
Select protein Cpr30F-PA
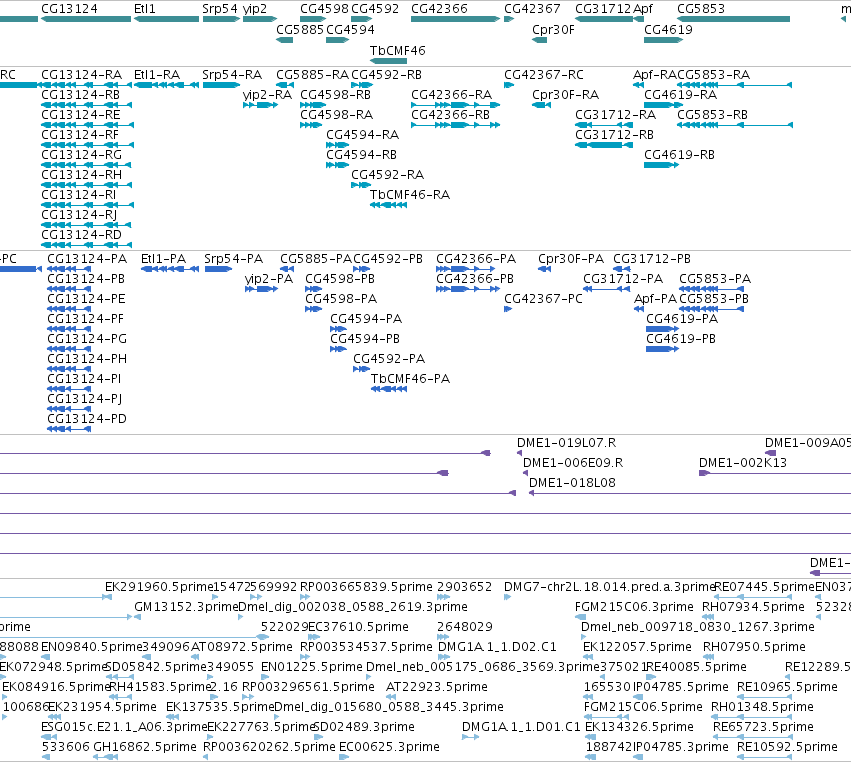coord(571,259)
